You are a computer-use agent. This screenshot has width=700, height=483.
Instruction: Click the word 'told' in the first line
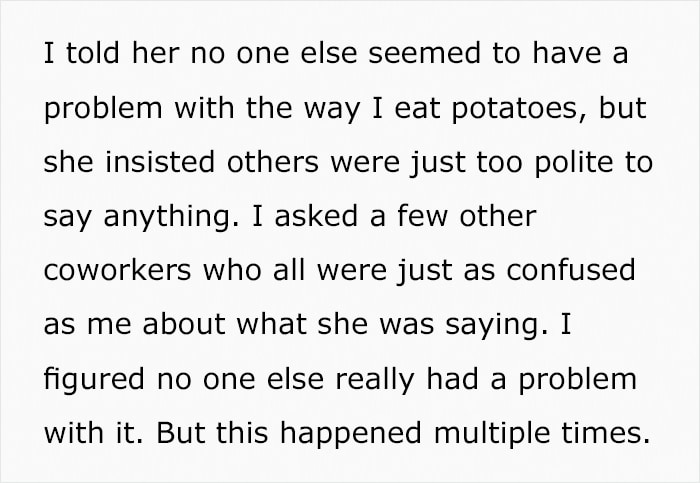[93, 53]
